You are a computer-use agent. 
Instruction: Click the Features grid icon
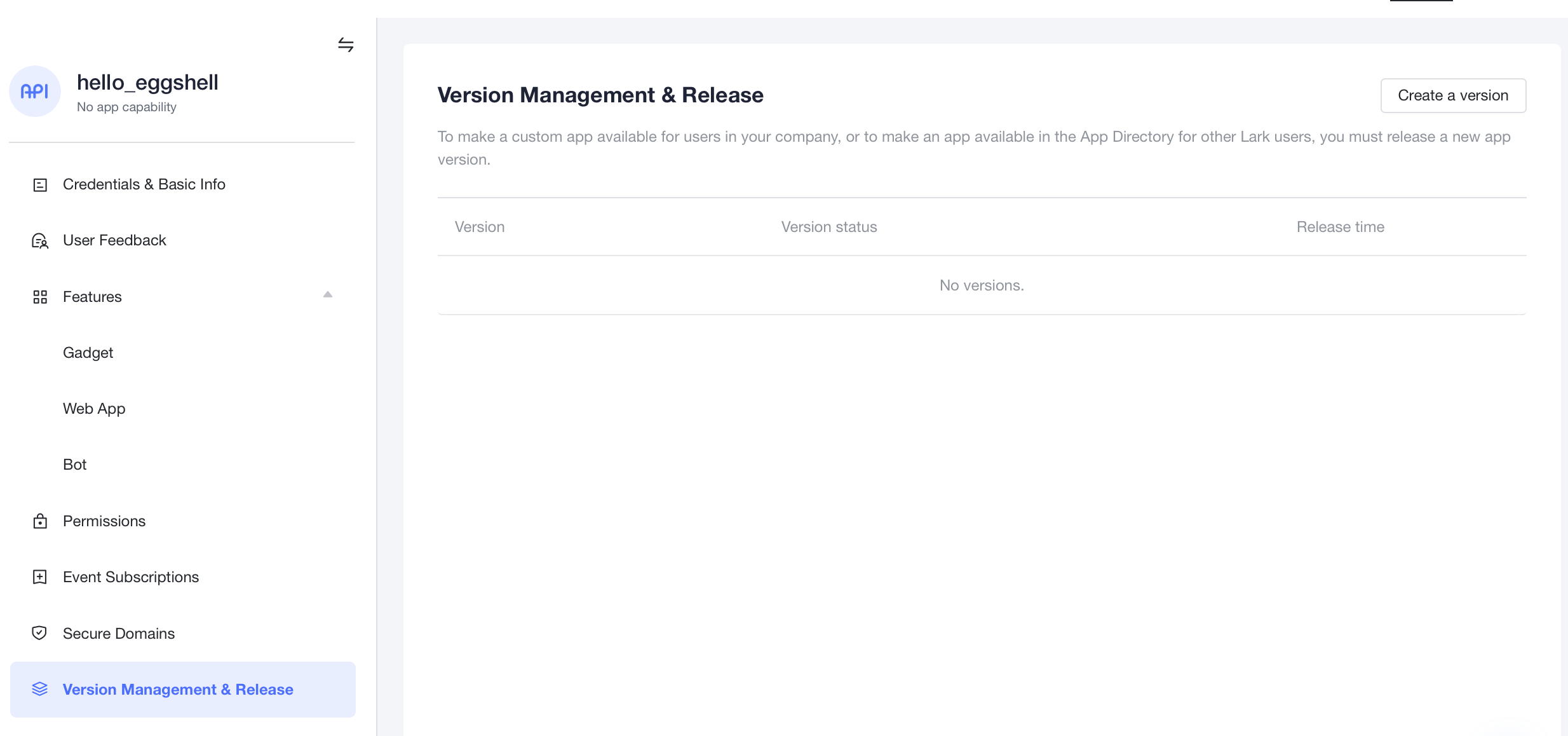[x=40, y=297]
